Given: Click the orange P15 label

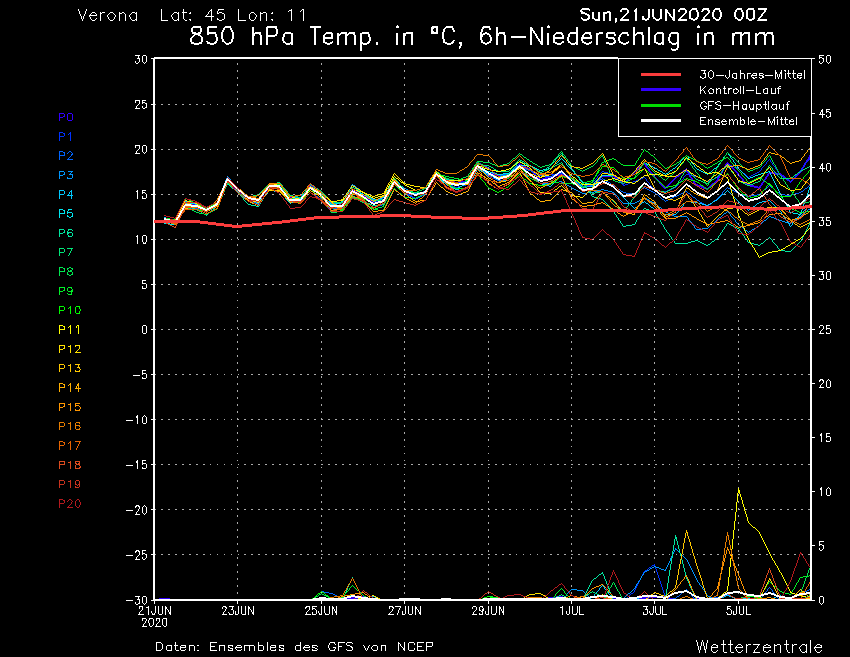Looking at the screenshot, I should [x=69, y=407].
